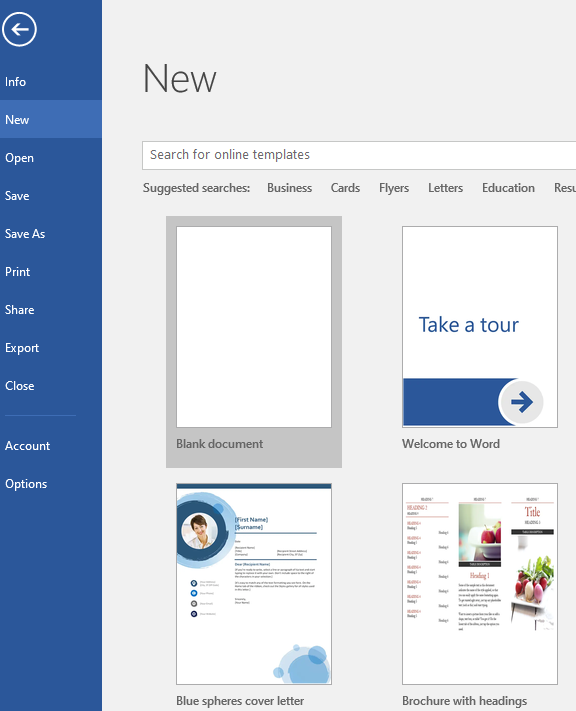Click the Search for online templates field

pos(359,155)
